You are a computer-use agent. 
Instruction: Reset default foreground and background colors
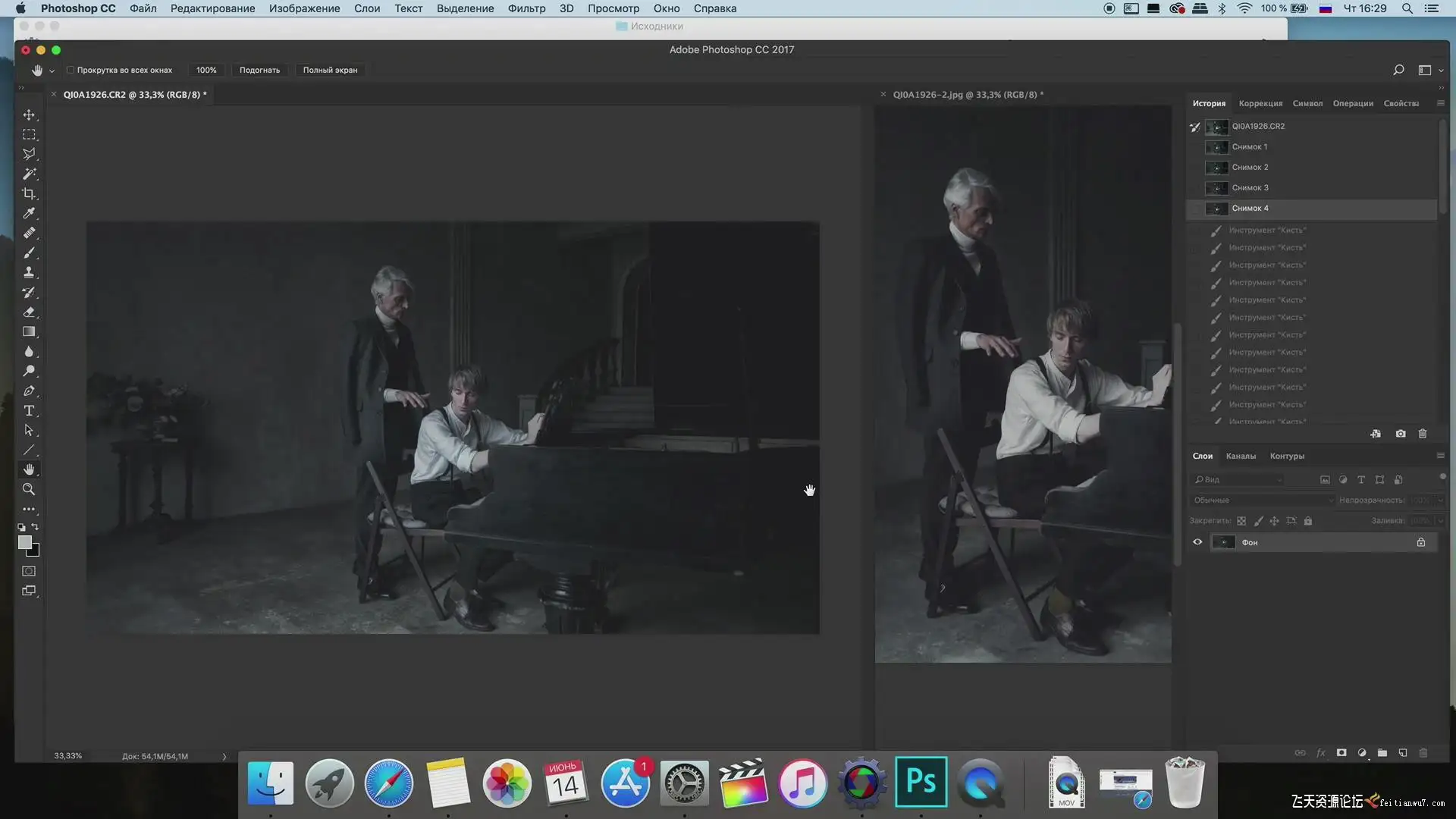[21, 527]
